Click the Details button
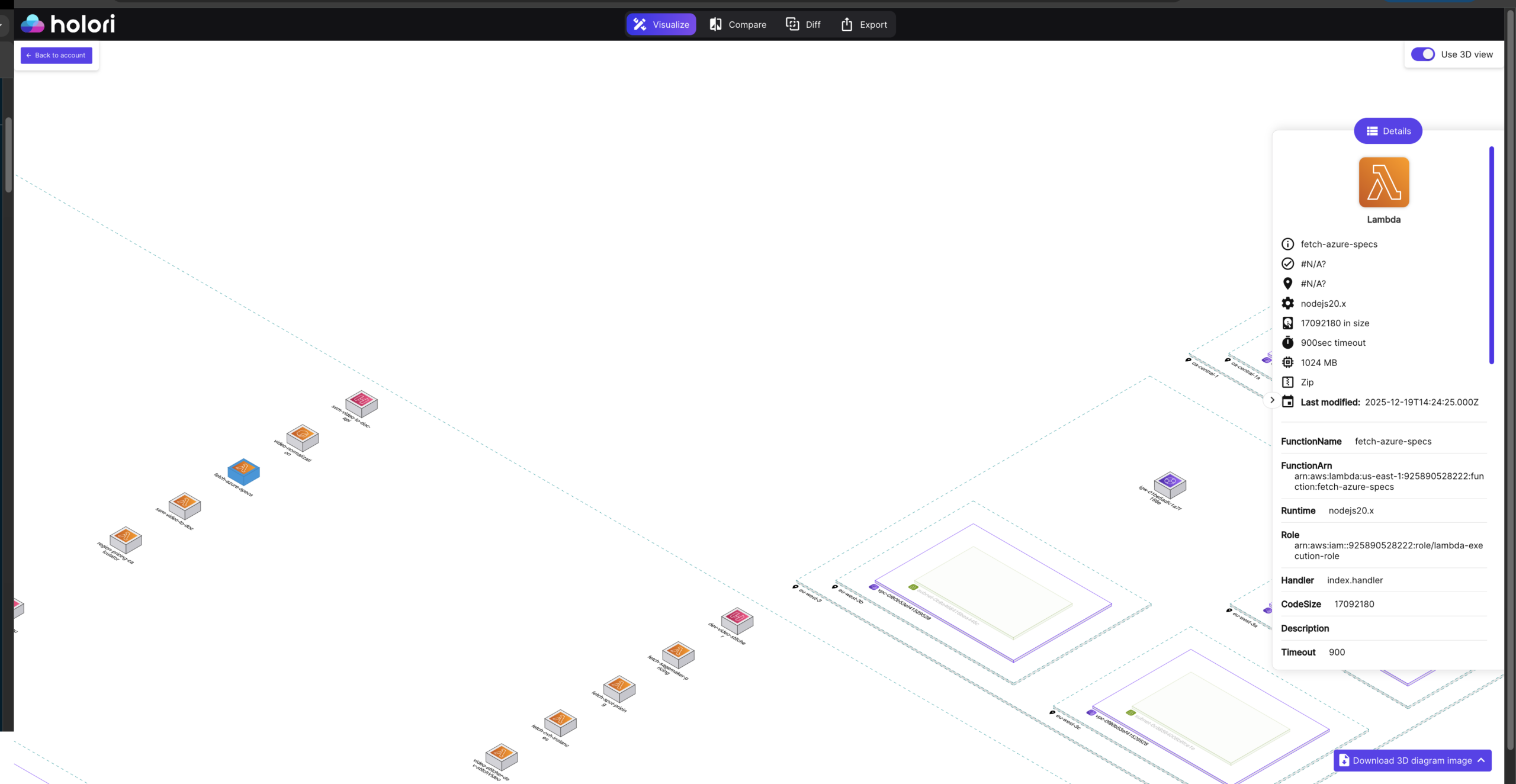The width and height of the screenshot is (1516, 784). click(1388, 131)
